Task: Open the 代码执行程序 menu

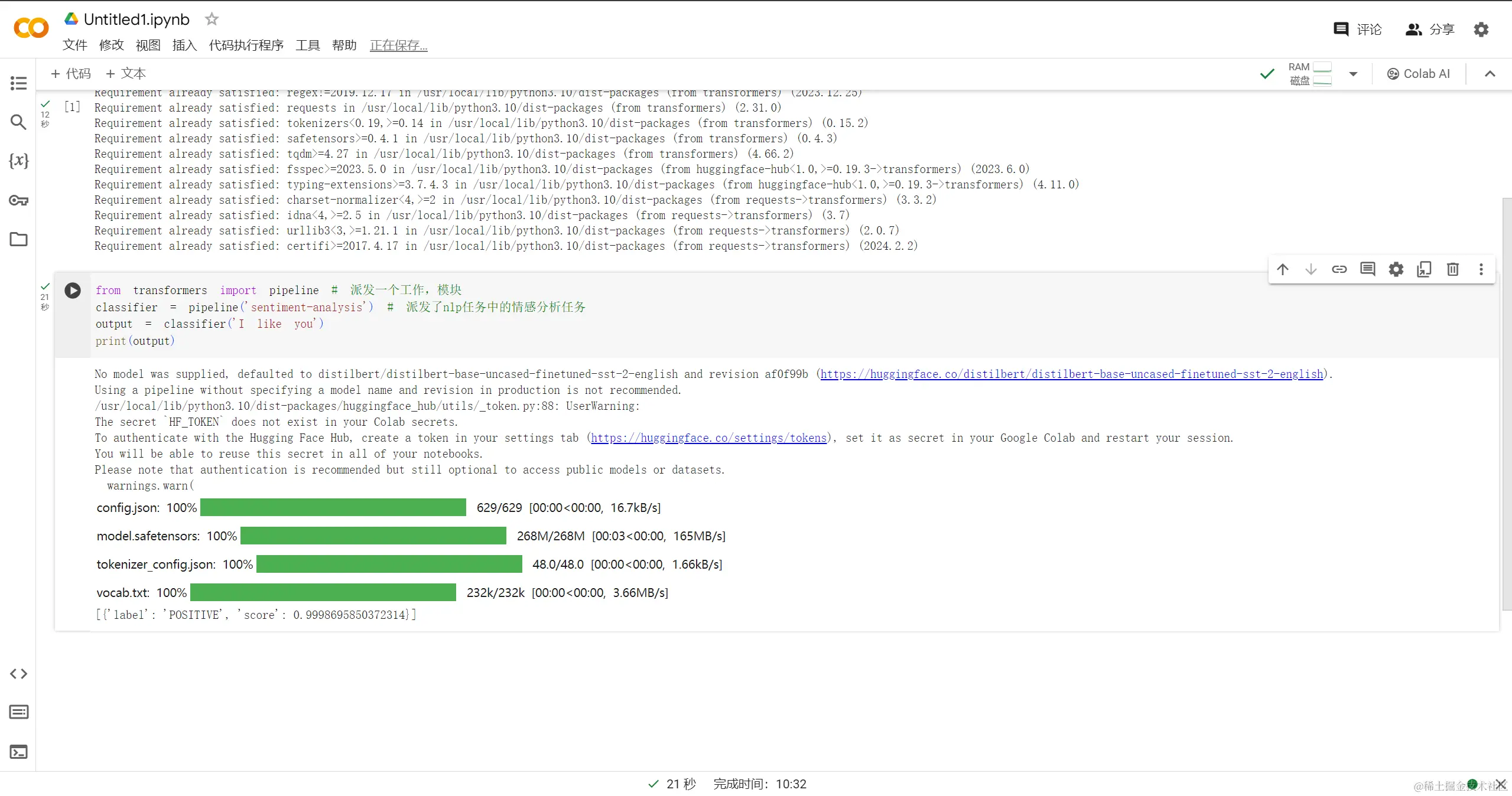Action: [246, 45]
